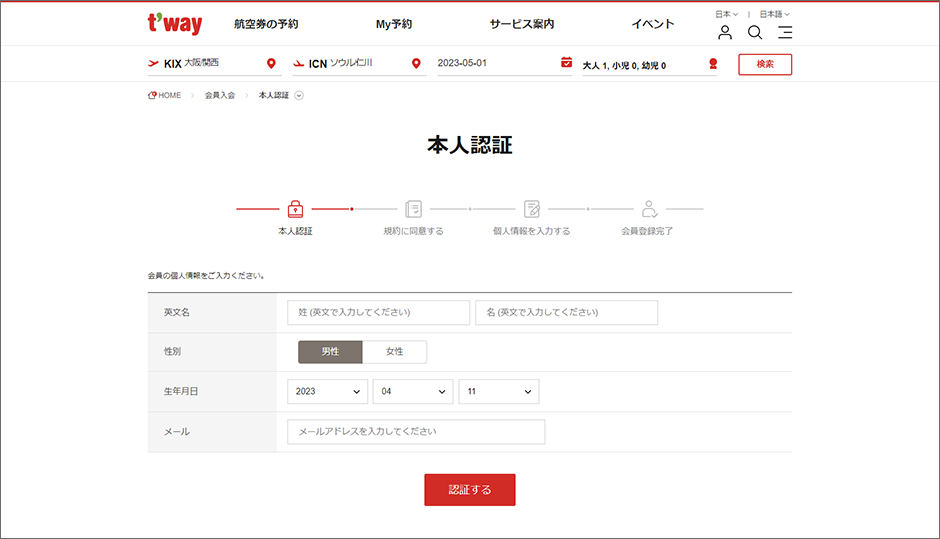
Task: Click the departure KIX location pin icon
Action: (x=271, y=64)
